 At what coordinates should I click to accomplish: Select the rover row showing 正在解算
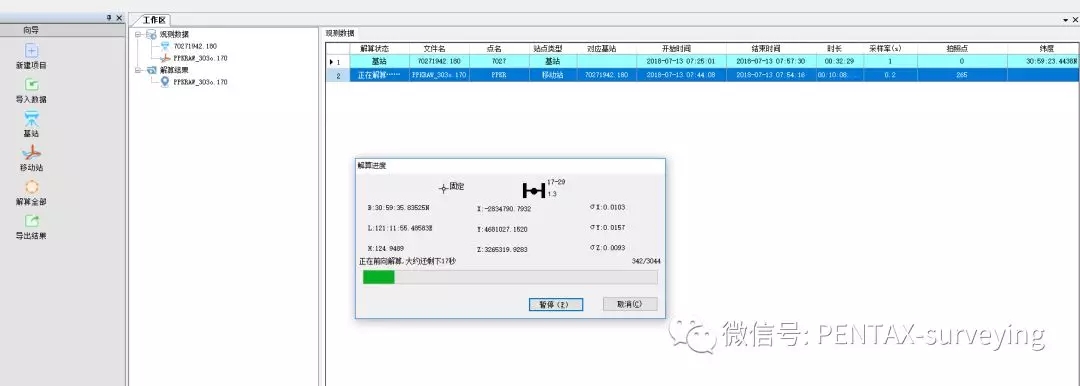[703, 74]
